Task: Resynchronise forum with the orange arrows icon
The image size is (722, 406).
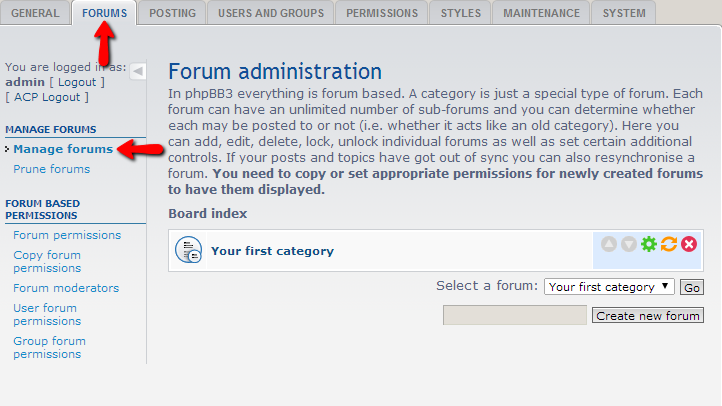Action: coord(669,244)
